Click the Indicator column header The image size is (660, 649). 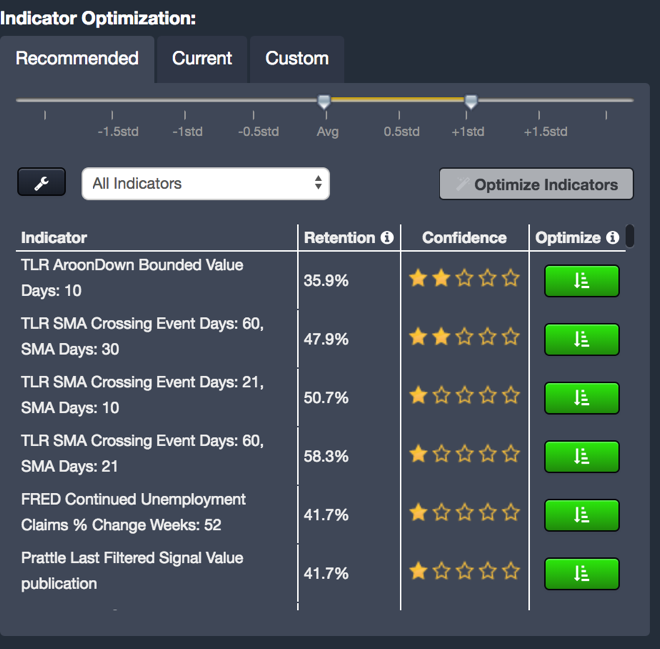(x=54, y=238)
